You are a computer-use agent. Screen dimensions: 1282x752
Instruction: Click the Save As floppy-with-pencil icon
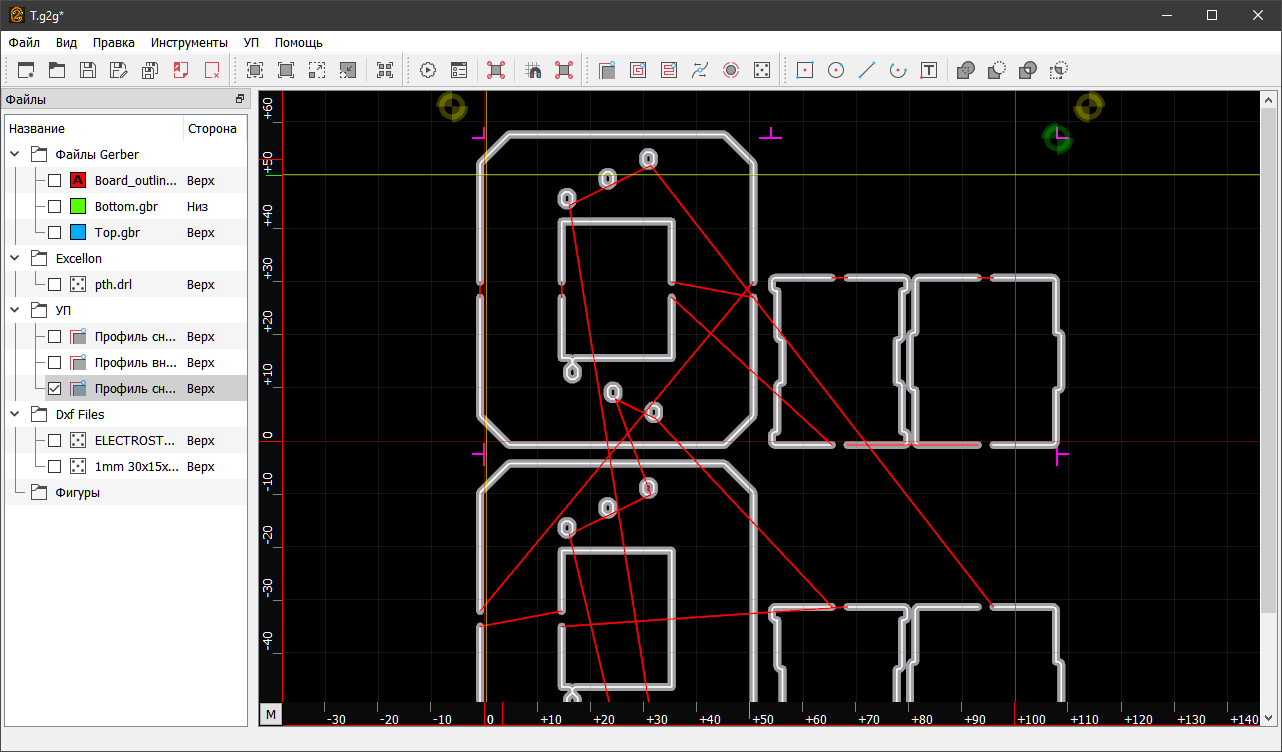click(119, 70)
